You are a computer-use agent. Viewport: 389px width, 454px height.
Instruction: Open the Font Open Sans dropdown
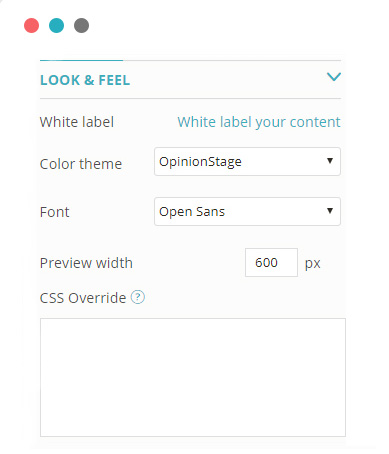click(247, 211)
